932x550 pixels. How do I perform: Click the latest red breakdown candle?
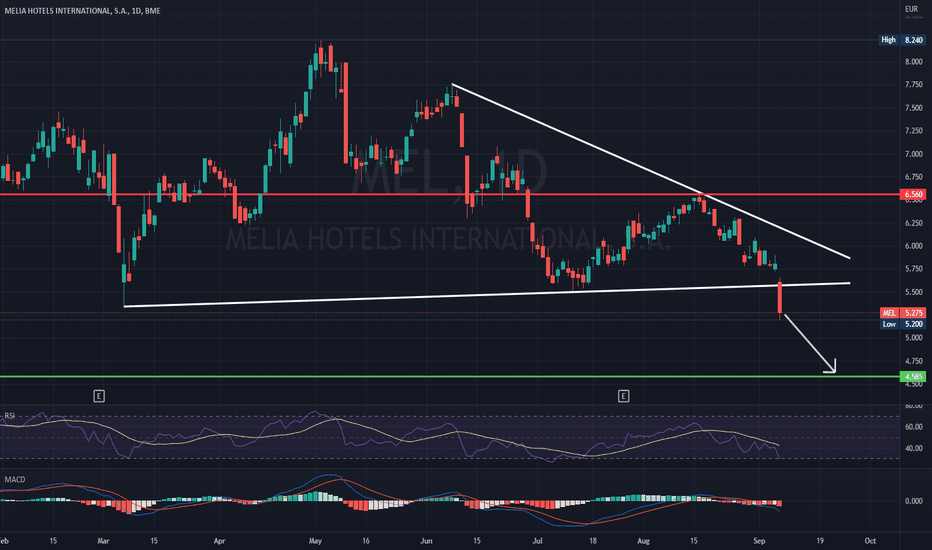(x=780, y=298)
